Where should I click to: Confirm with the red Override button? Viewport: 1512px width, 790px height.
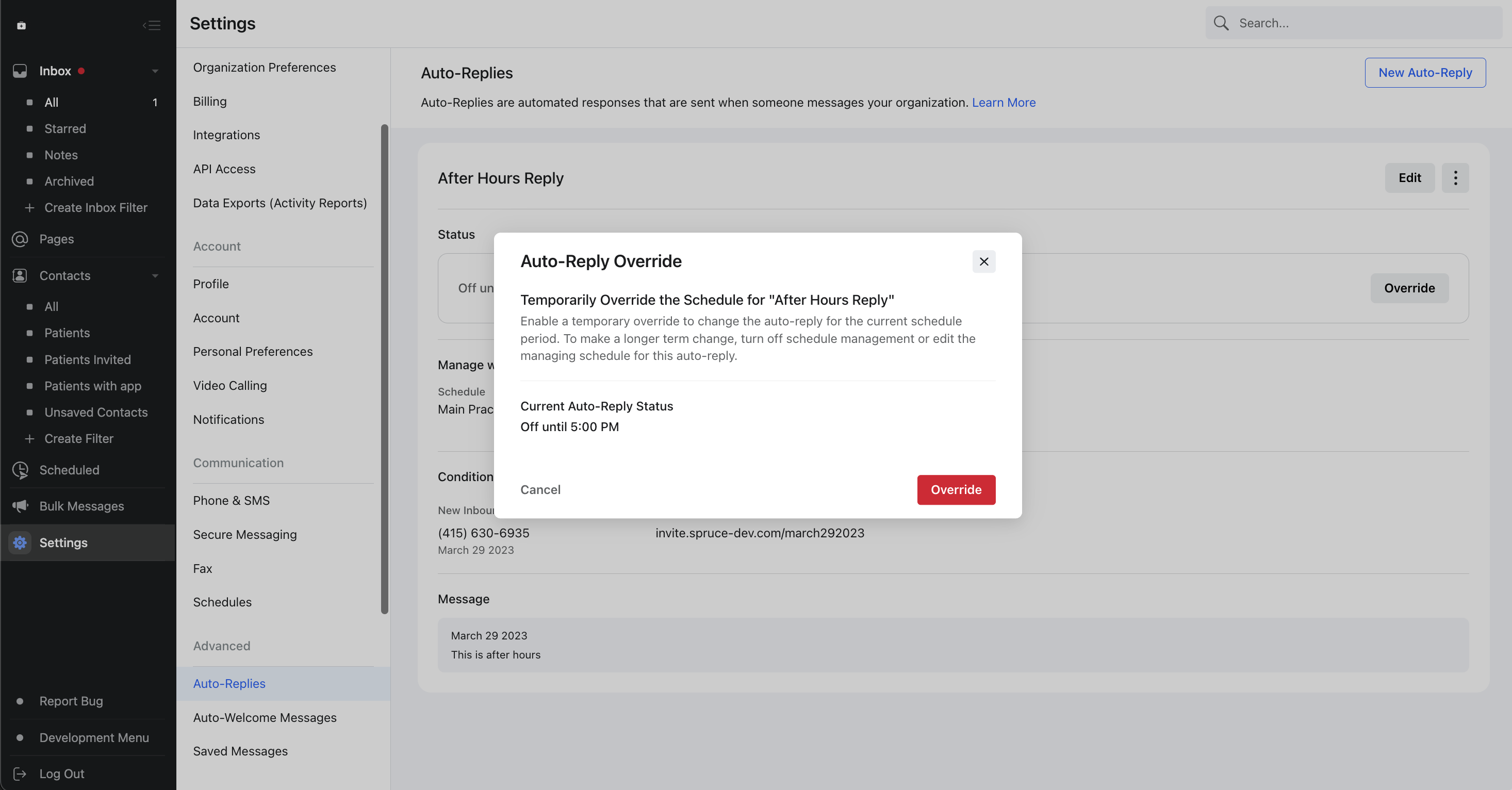tap(956, 489)
